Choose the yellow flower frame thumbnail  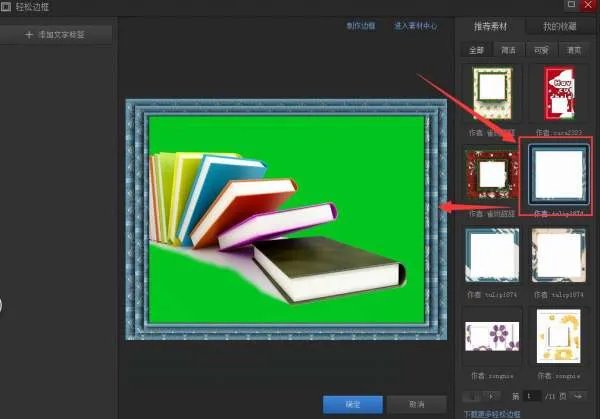(x=559, y=336)
